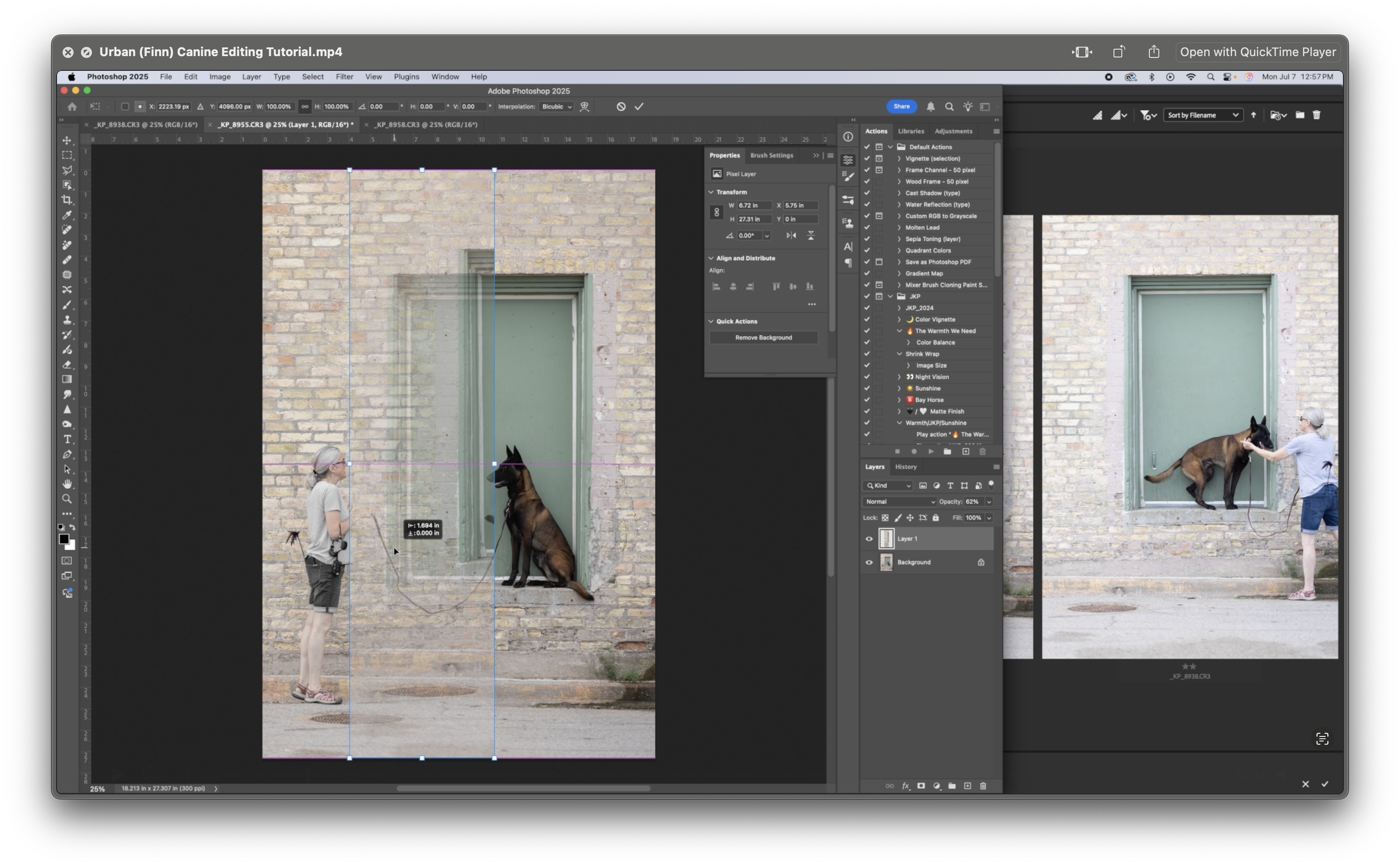Image resolution: width=1400 pixels, height=867 pixels.
Task: Click the blue Share button
Action: [x=901, y=107]
